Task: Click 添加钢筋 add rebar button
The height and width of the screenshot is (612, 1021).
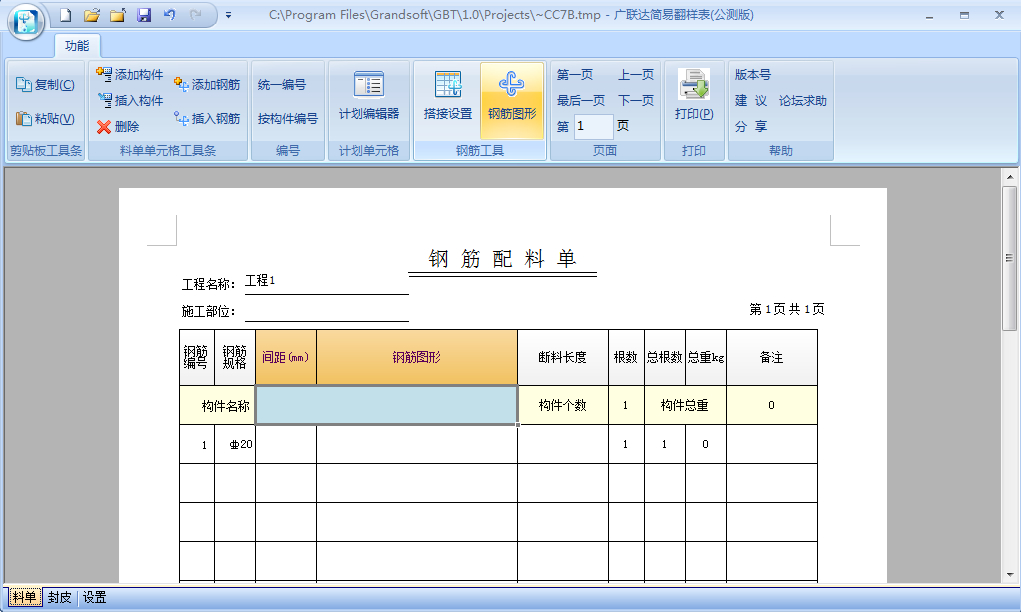Action: point(207,85)
